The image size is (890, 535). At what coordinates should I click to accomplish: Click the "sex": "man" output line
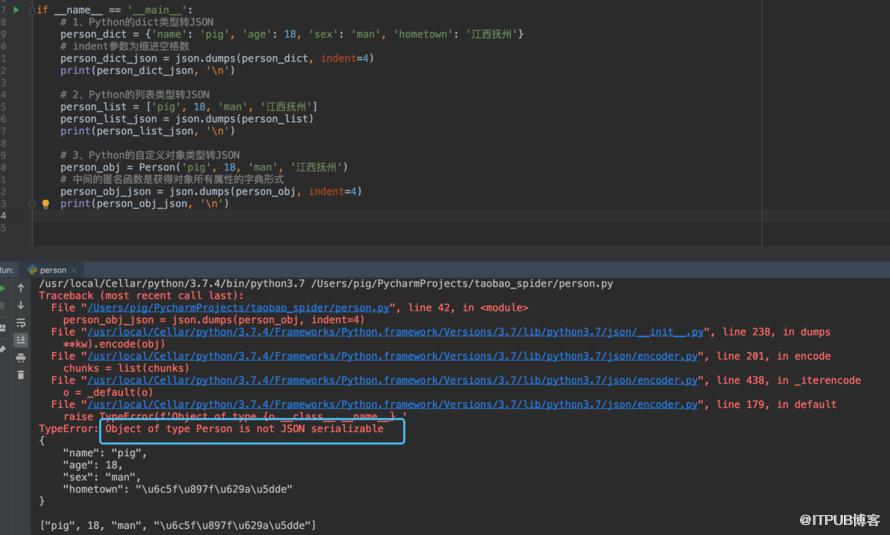tap(102, 477)
